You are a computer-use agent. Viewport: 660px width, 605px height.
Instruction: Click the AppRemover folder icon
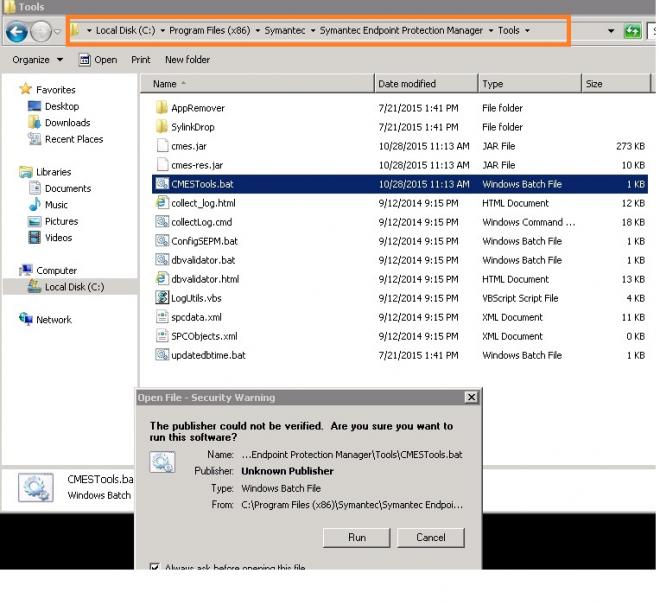pos(162,108)
